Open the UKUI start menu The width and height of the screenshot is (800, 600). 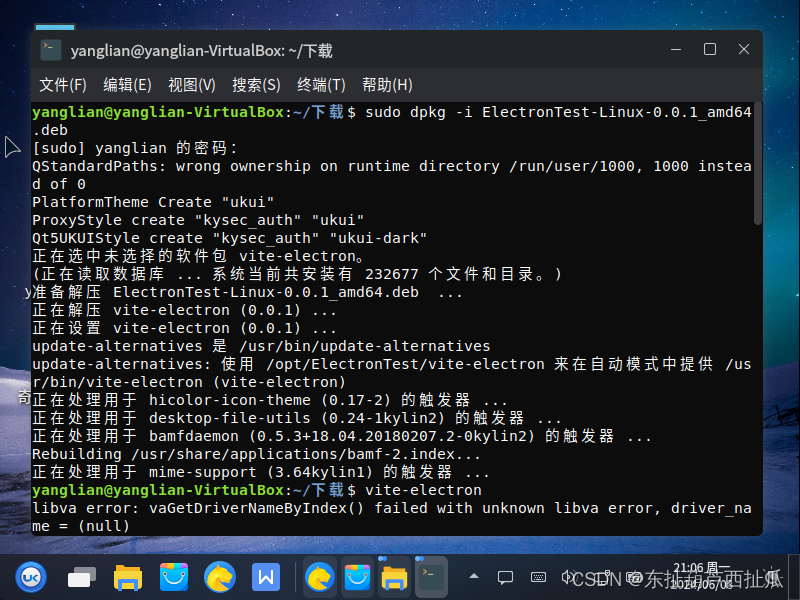point(31,578)
